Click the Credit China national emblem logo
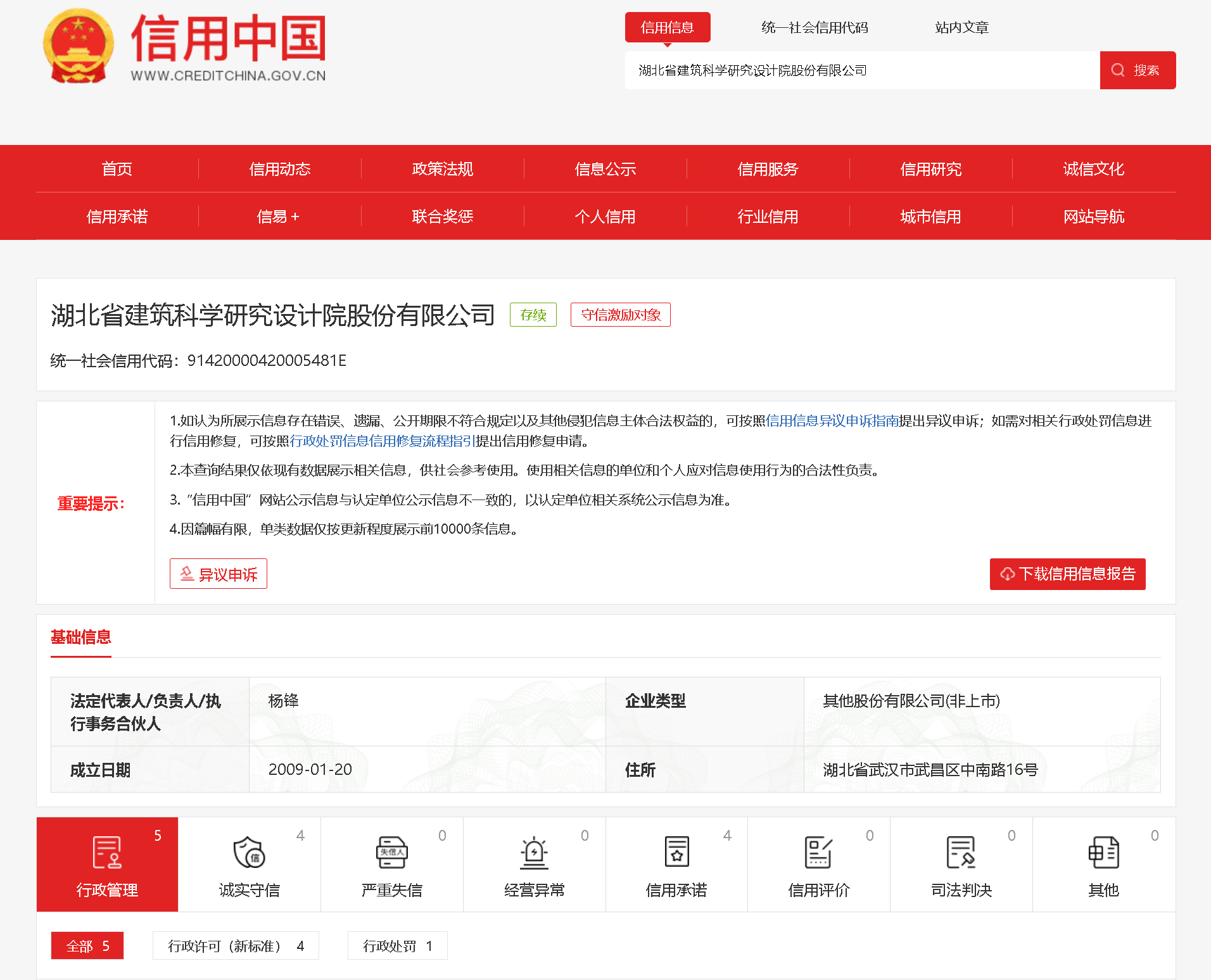The height and width of the screenshot is (980, 1211). (79, 46)
